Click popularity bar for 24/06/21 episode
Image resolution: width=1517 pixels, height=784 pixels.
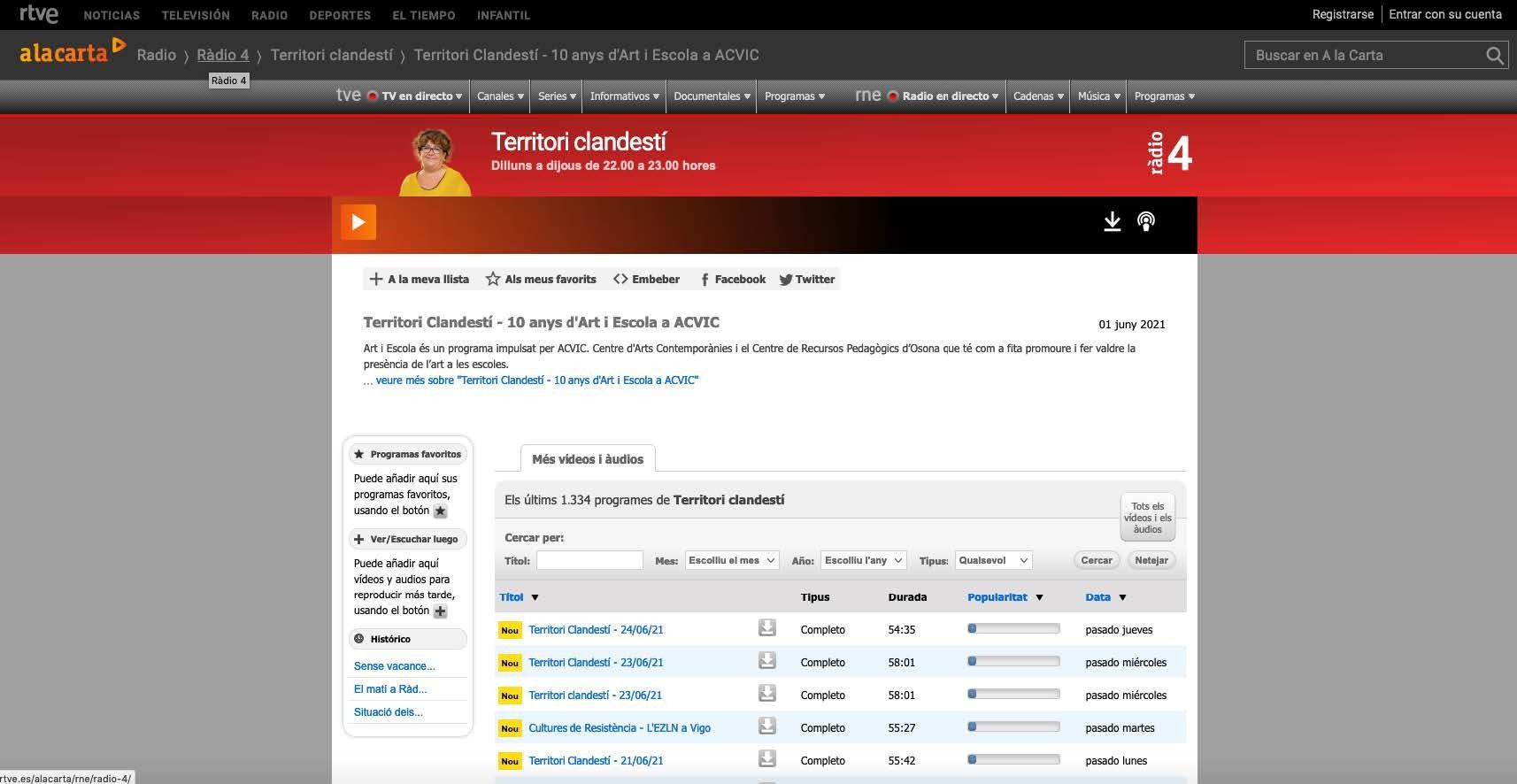[x=1013, y=629]
